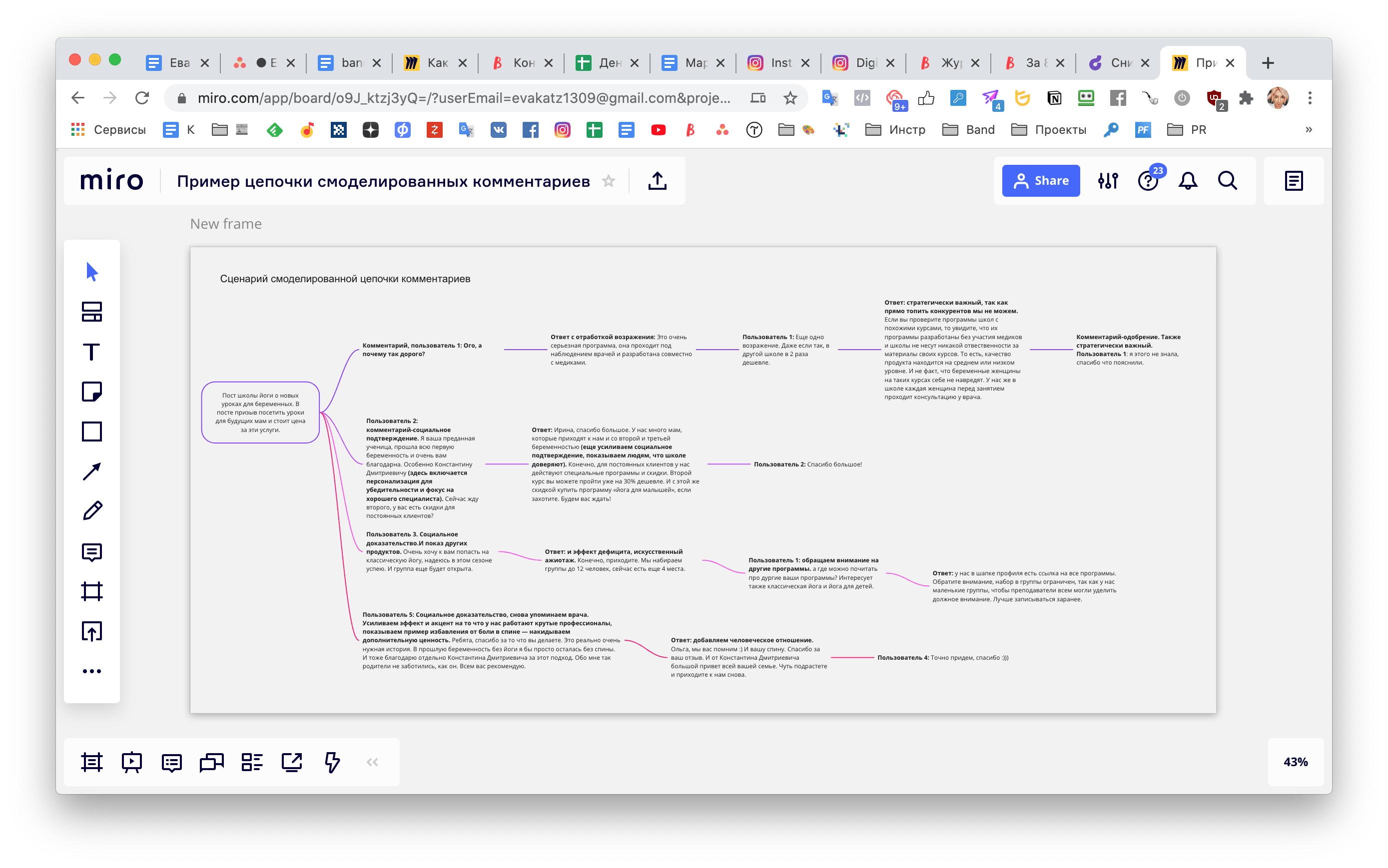This screenshot has height=868, width=1388.
Task: Collapse bottom toolbar with double chevron
Action: (x=372, y=762)
